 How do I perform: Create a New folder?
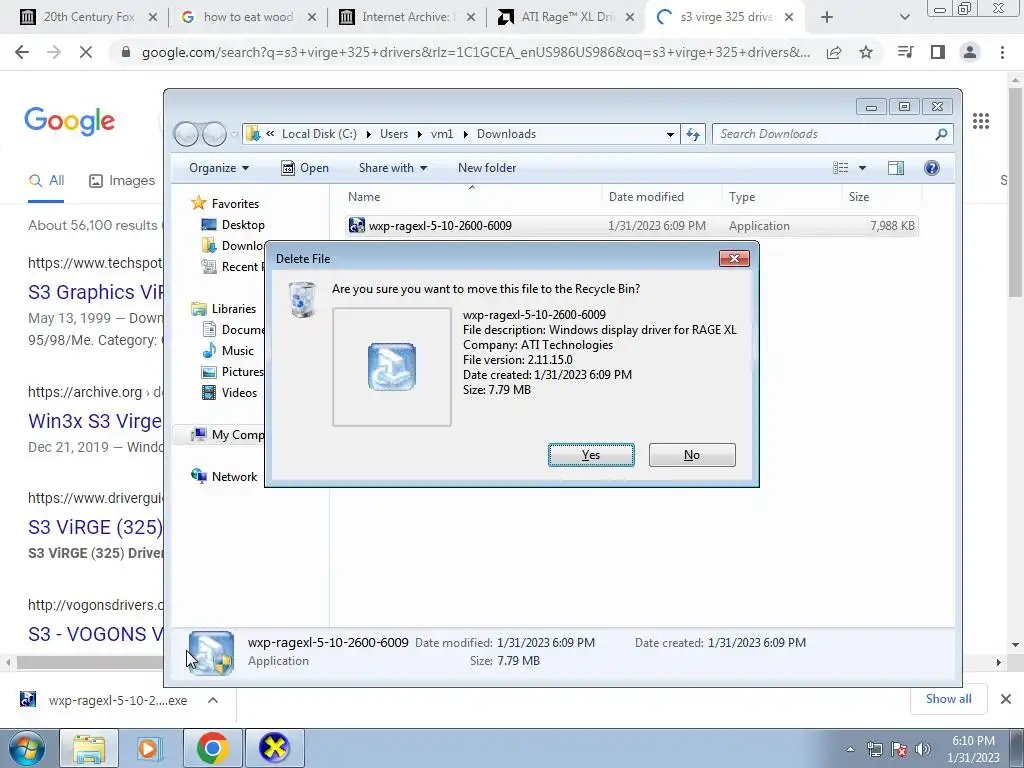(487, 168)
